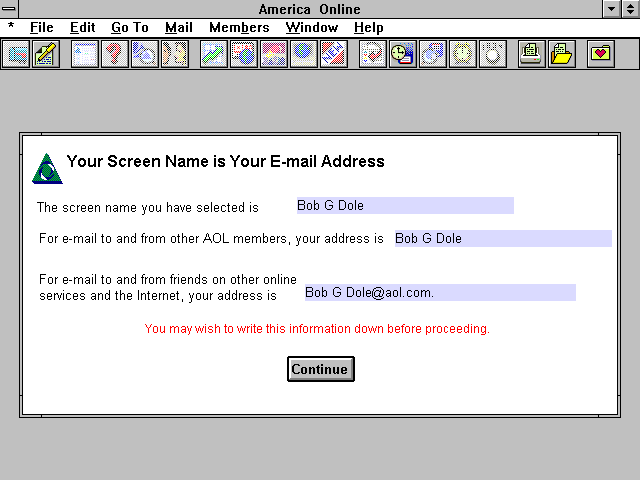Open Download Manager clock-and-disk icon

pyautogui.click(x=403, y=54)
